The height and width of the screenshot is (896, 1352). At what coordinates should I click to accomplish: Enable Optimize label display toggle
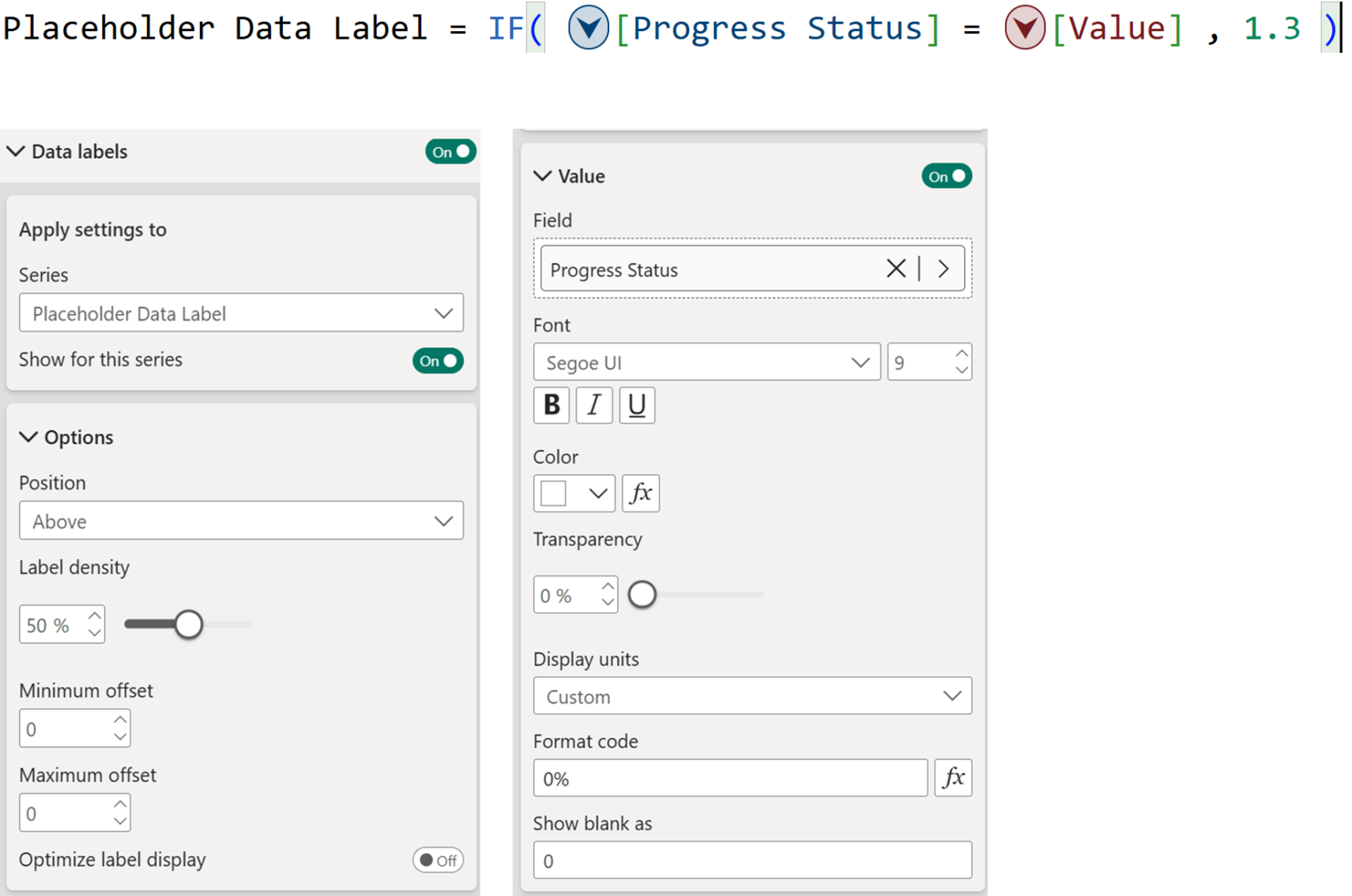pos(438,859)
